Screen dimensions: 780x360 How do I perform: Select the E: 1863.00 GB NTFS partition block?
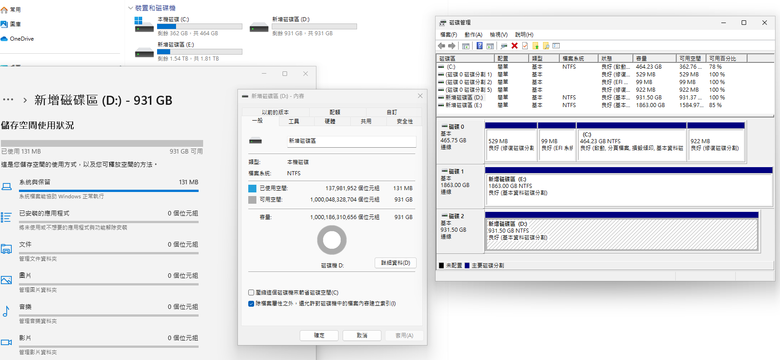[x=629, y=186]
